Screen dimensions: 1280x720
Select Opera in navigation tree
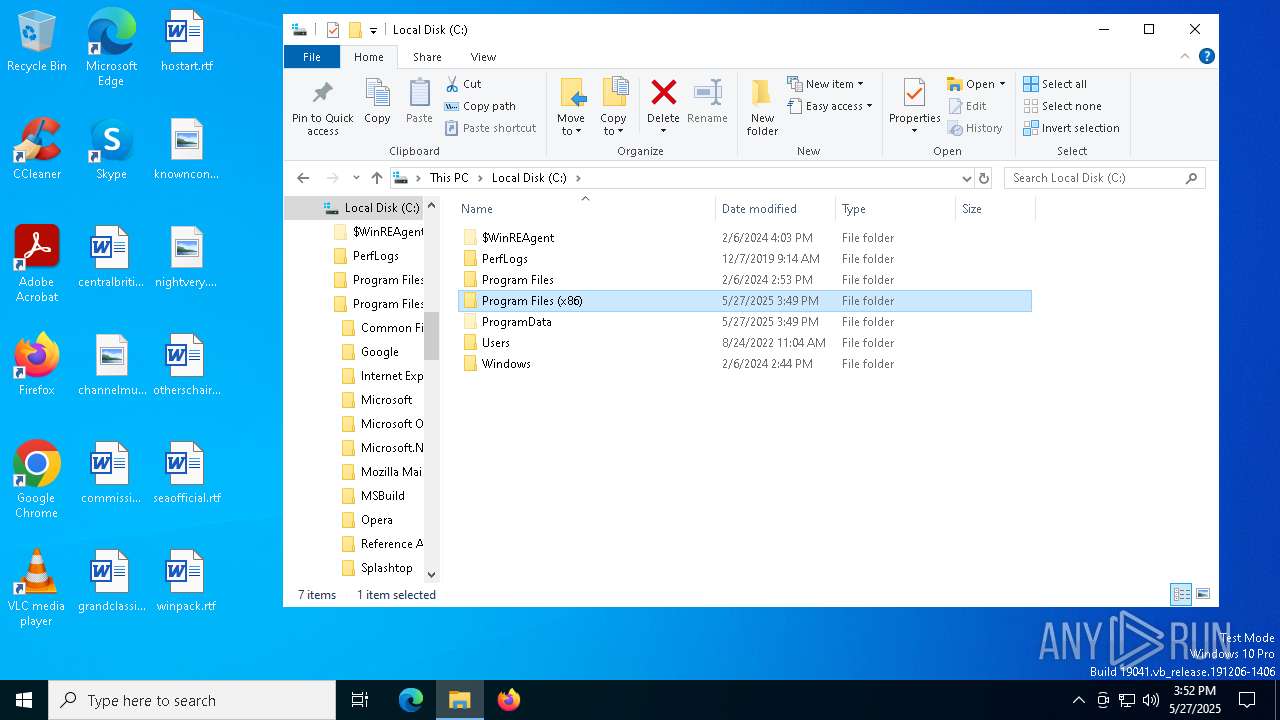376,520
